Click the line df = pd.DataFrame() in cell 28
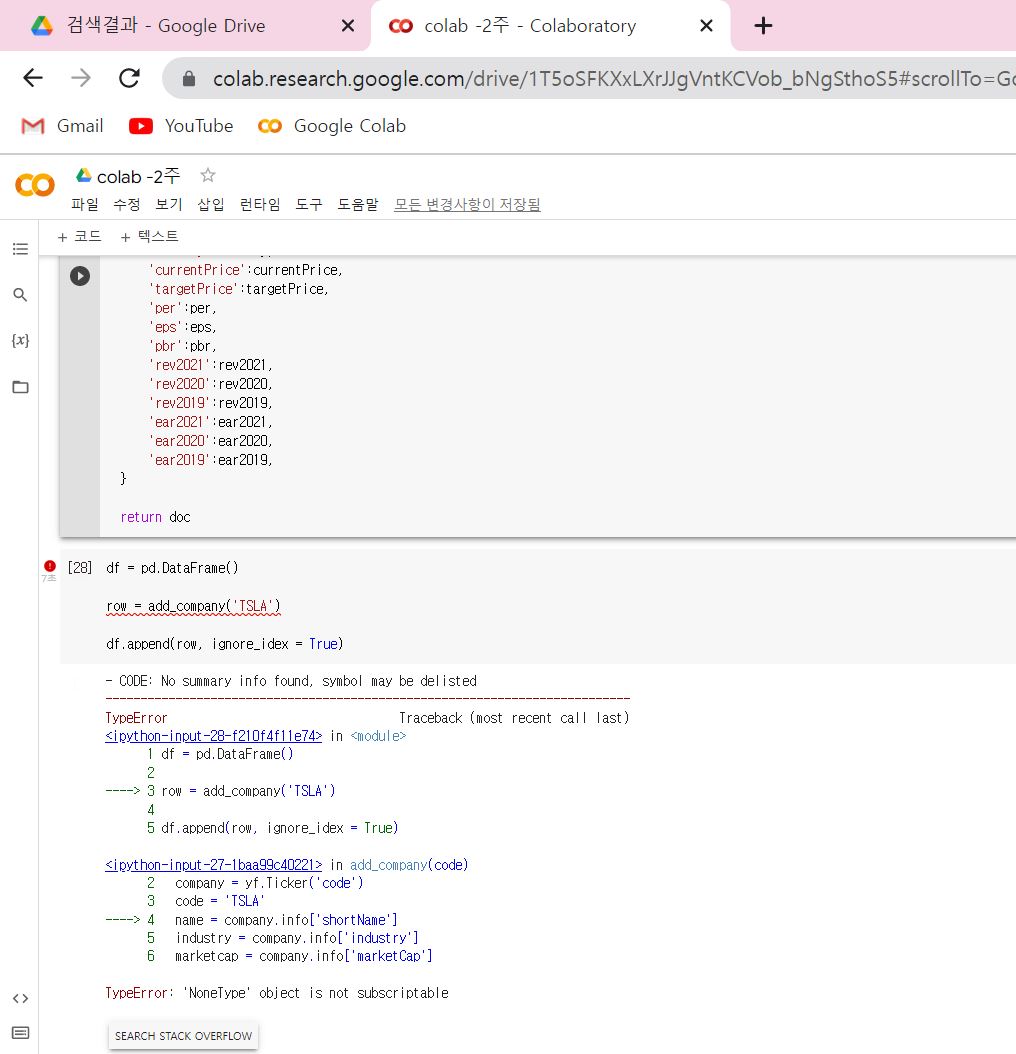The width and height of the screenshot is (1016, 1054). coord(172,568)
